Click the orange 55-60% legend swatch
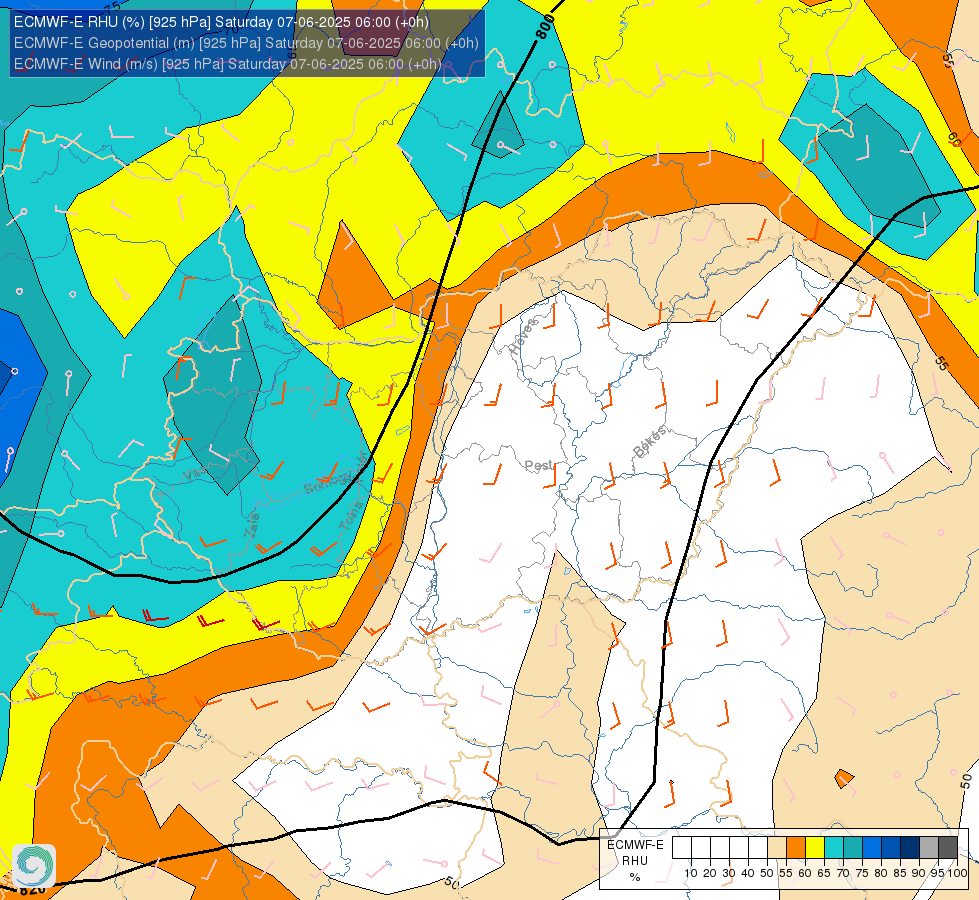Image resolution: width=979 pixels, height=900 pixels. pyautogui.click(x=795, y=848)
